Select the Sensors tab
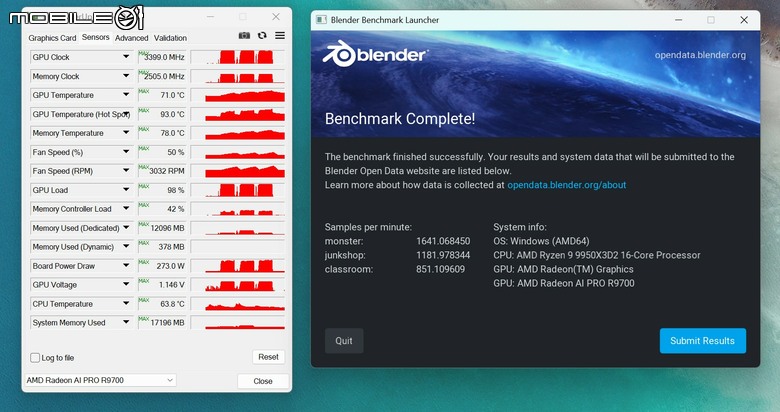The width and height of the screenshot is (780, 412). point(96,37)
